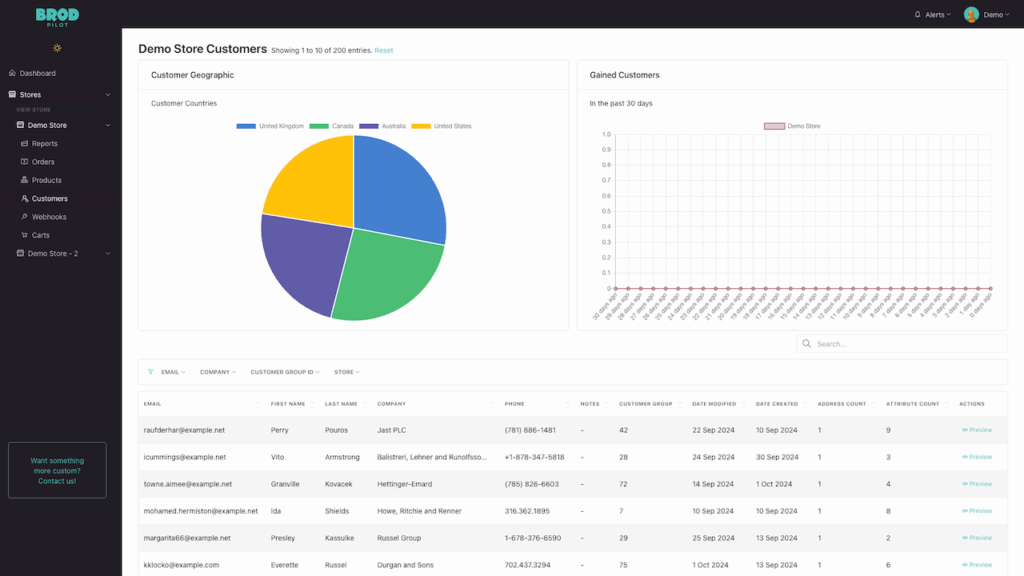
Task: Click the Products icon in sidebar
Action: tap(25, 180)
